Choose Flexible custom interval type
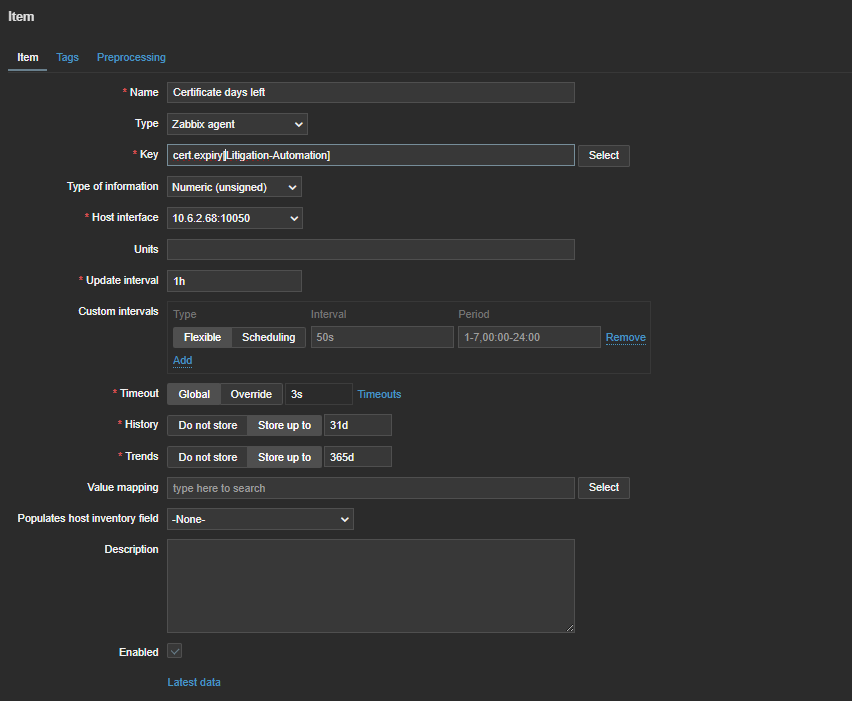Image resolution: width=852 pixels, height=701 pixels. tap(202, 338)
